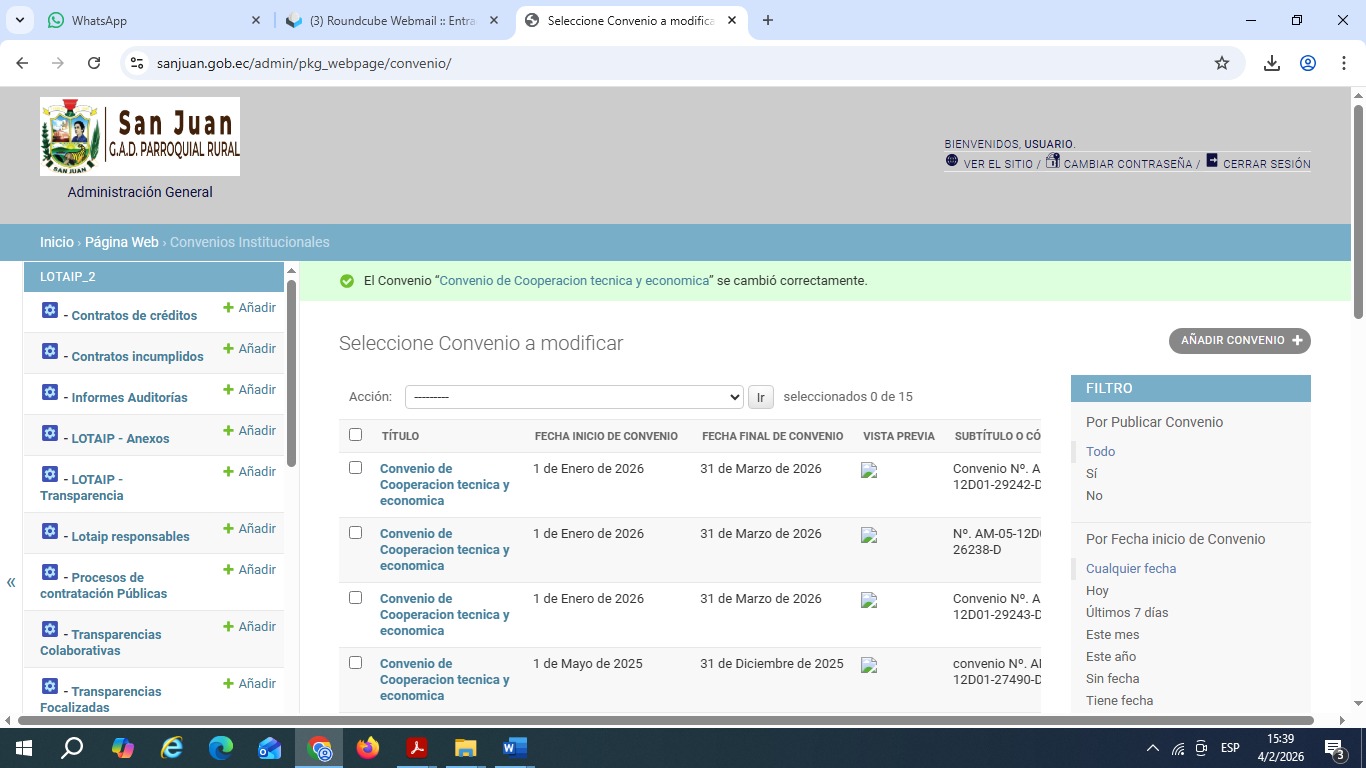Filter convenios by Este mes
1366x768 pixels.
(1112, 635)
